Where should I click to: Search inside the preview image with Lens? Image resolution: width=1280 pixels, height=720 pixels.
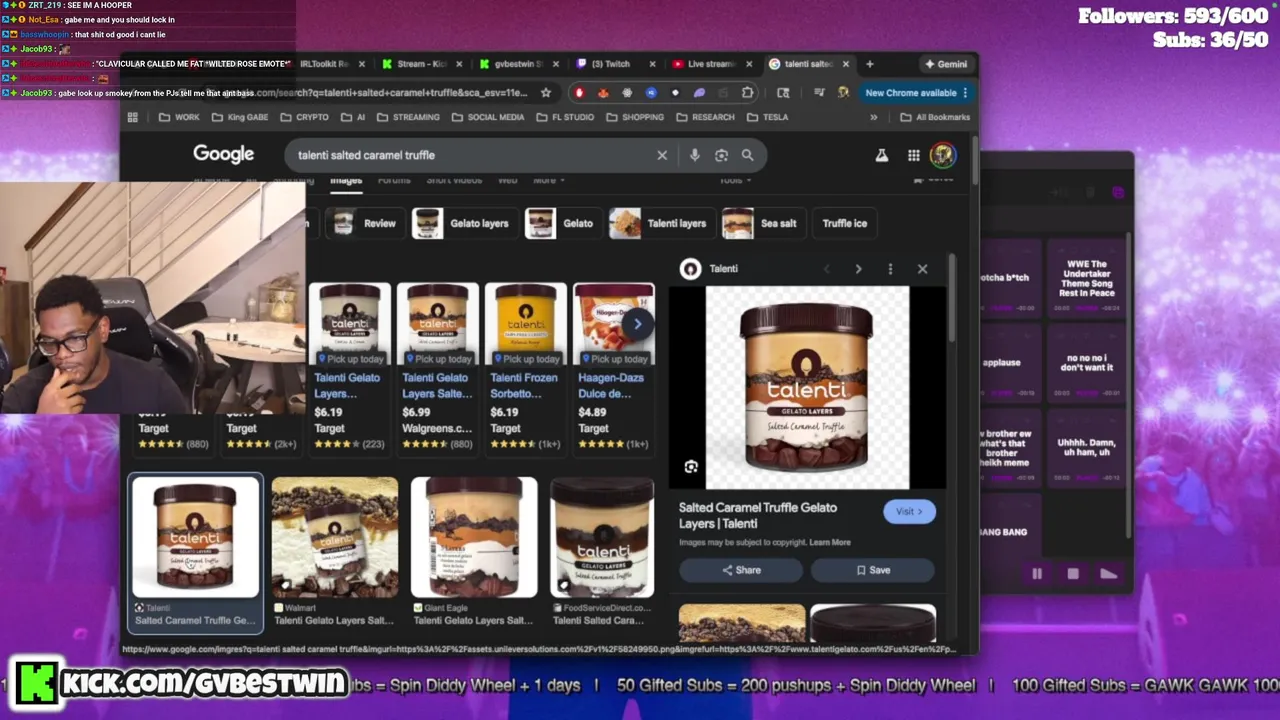(690, 467)
